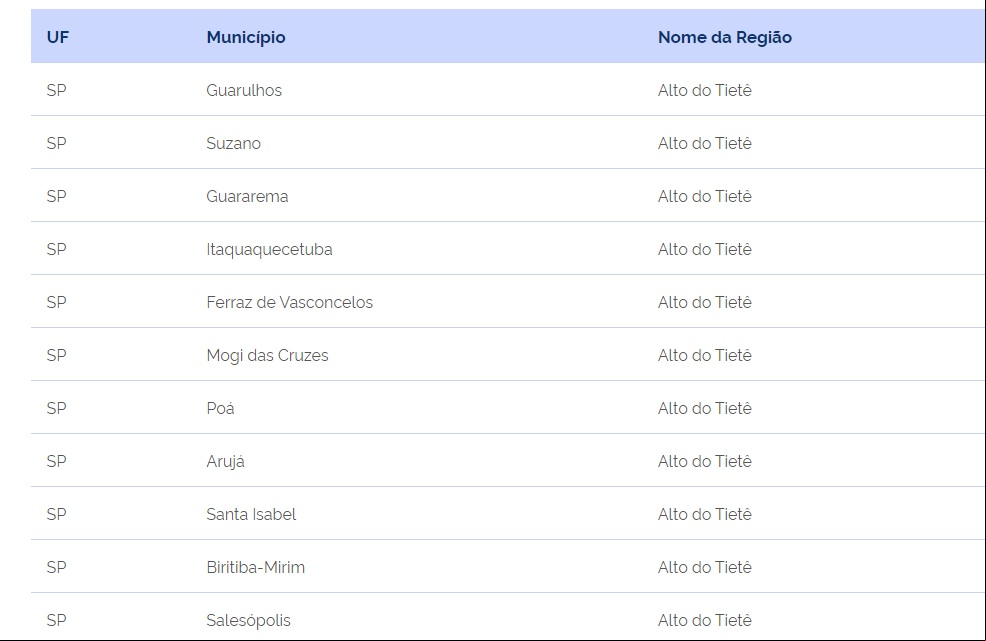Click the Município column header
986x641 pixels.
pyautogui.click(x=246, y=38)
